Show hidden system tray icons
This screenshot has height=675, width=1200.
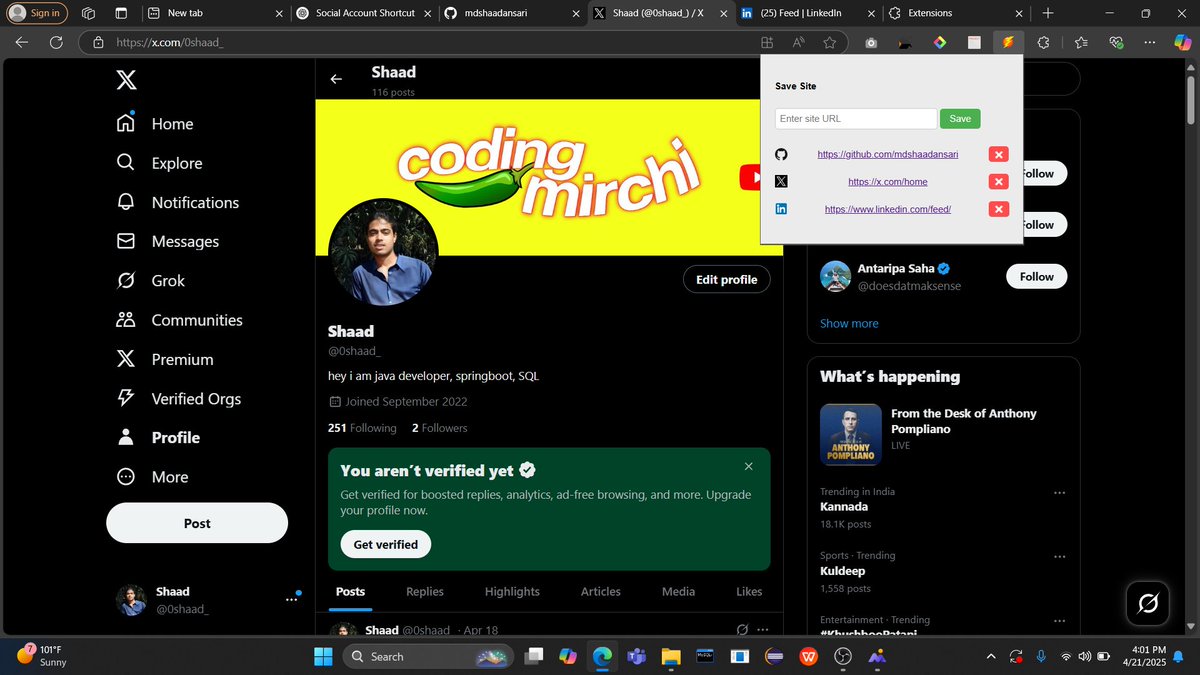(990, 656)
